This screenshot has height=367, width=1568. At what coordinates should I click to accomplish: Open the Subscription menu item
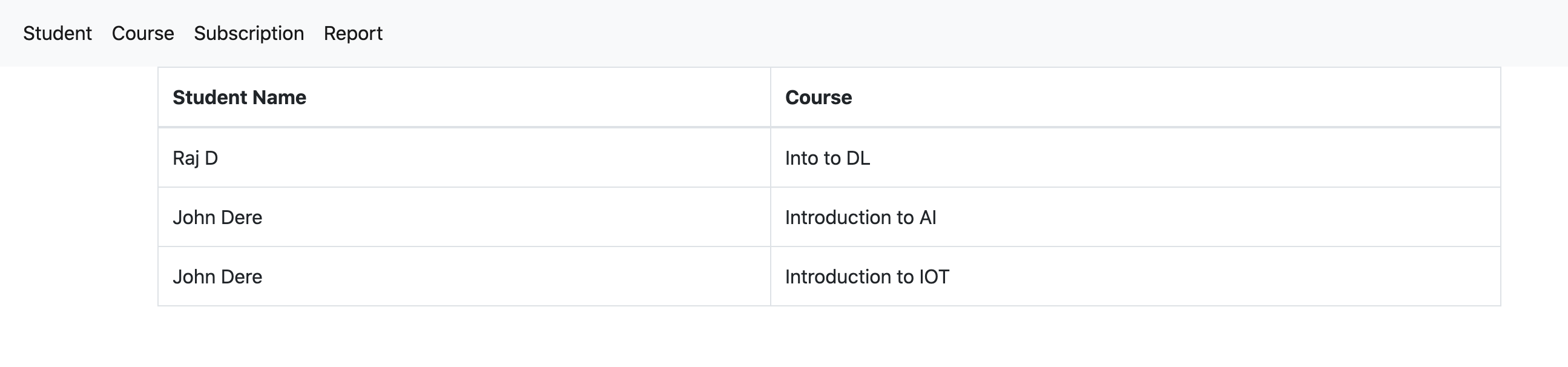click(248, 33)
